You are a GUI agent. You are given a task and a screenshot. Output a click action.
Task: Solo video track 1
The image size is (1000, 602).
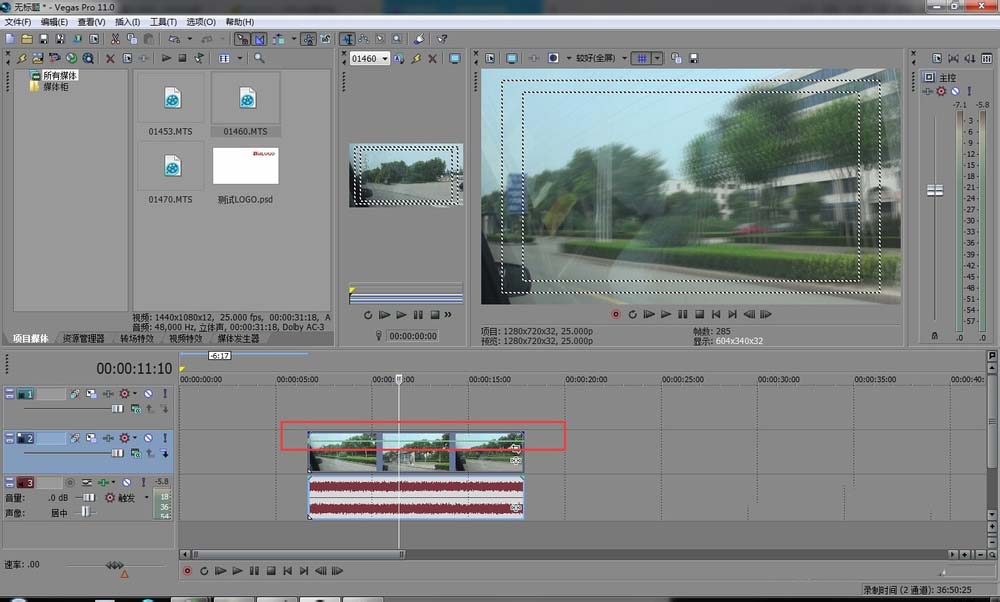pyautogui.click(x=165, y=394)
